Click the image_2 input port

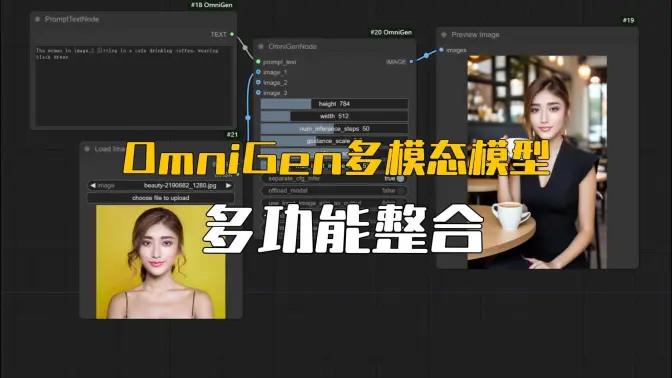(258, 82)
